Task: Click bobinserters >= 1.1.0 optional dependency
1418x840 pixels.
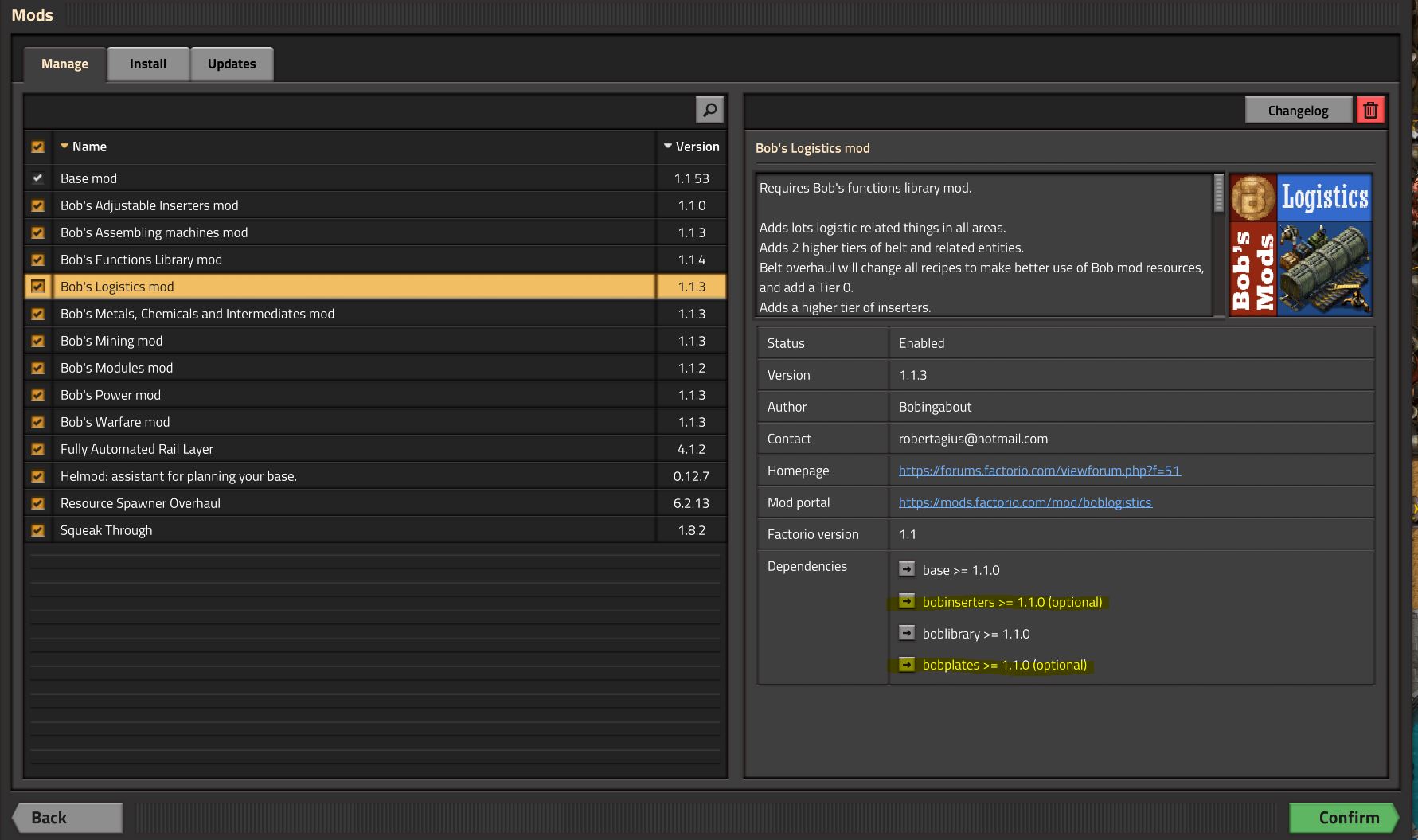Action: pos(1013,602)
